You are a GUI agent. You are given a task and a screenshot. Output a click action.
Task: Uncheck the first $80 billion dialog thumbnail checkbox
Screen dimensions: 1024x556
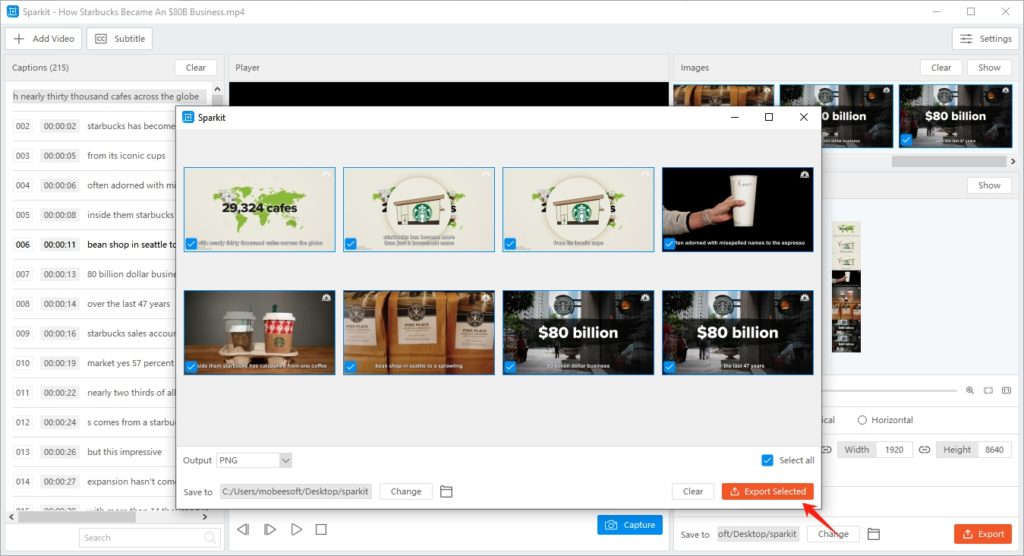click(510, 367)
